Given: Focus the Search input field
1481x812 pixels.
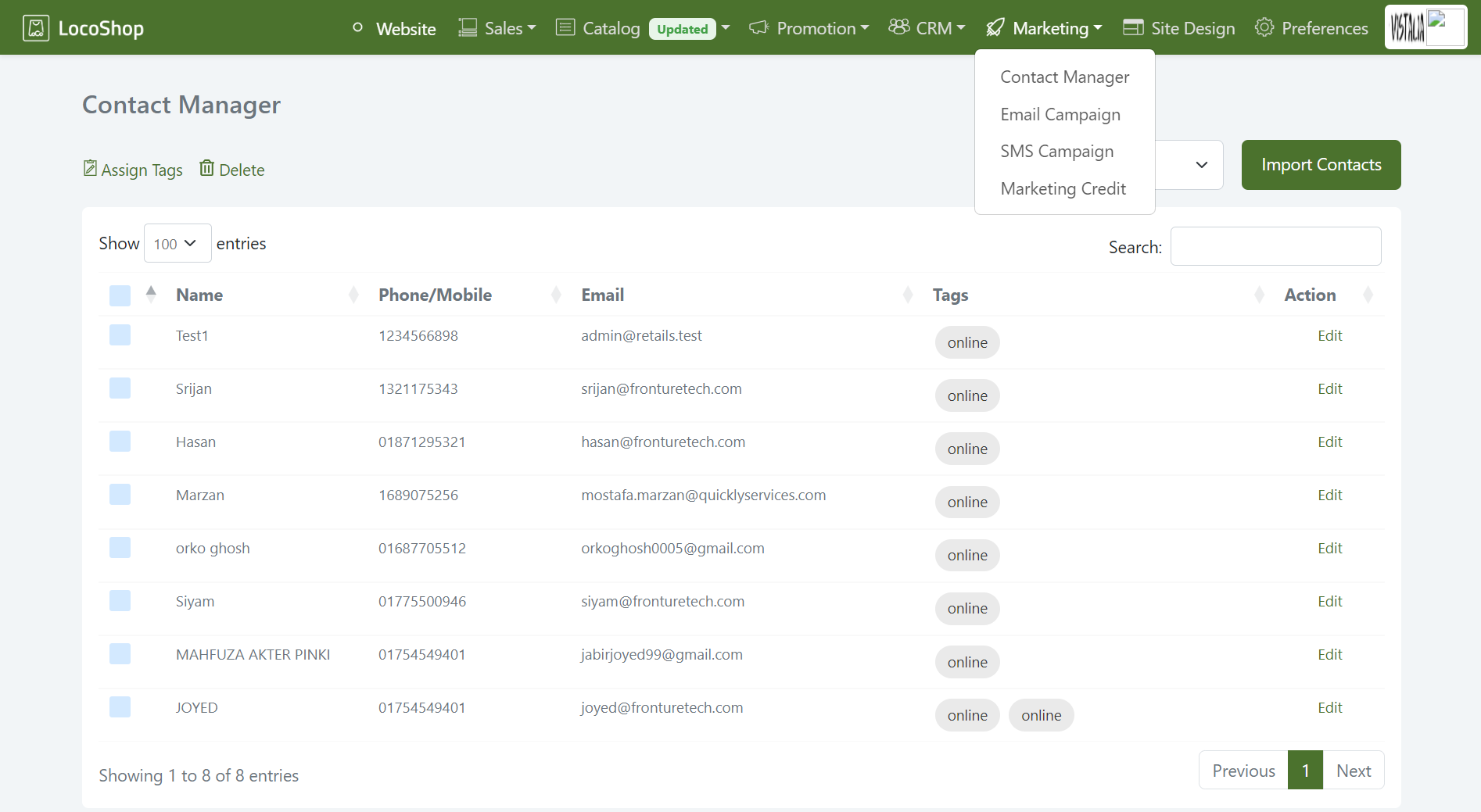Looking at the screenshot, I should coord(1275,247).
